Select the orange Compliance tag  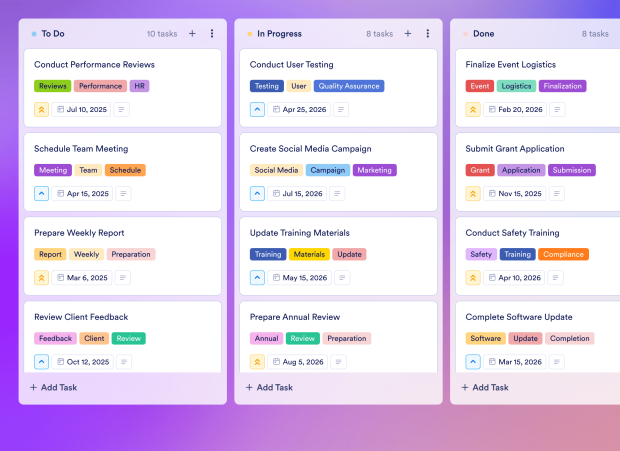point(563,254)
